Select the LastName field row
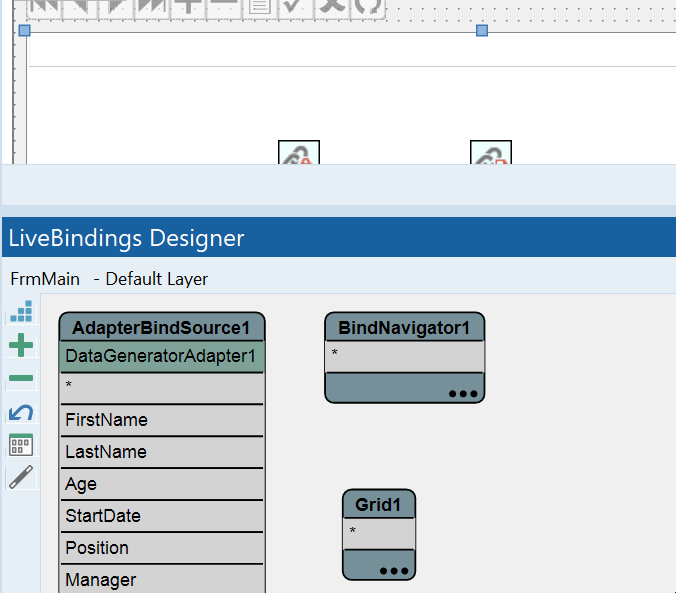This screenshot has width=676, height=593. (162, 452)
